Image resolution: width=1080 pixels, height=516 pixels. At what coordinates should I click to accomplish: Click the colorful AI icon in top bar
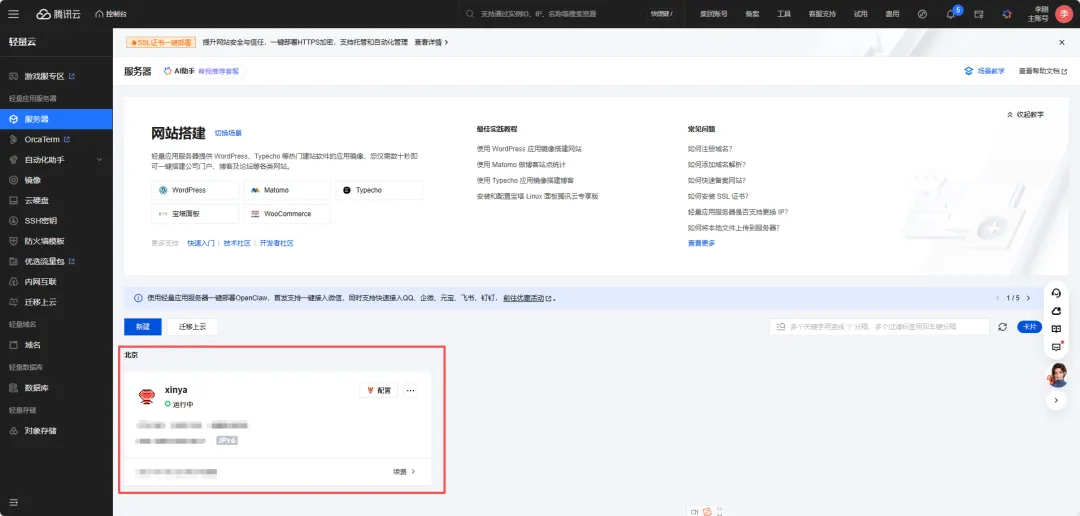click(1006, 14)
